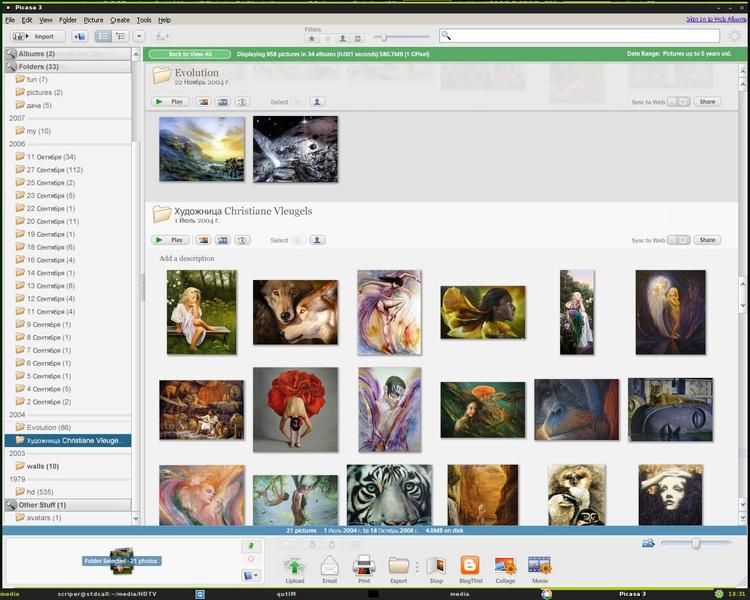Image resolution: width=750 pixels, height=600 pixels.
Task: Click the Movie filmstrip icon
Action: 540,566
